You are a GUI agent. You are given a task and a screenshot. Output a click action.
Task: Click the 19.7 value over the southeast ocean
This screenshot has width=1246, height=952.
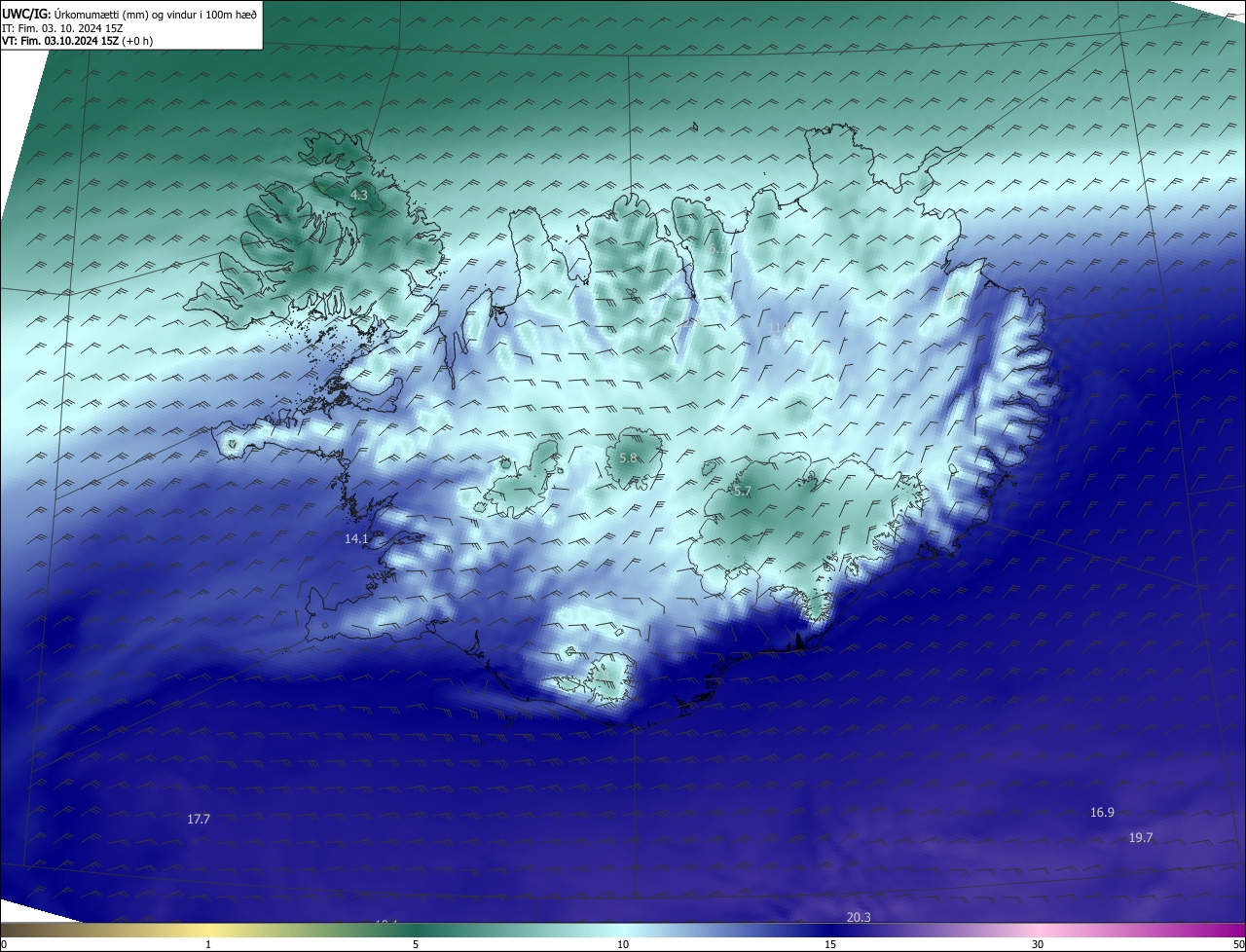point(1141,838)
